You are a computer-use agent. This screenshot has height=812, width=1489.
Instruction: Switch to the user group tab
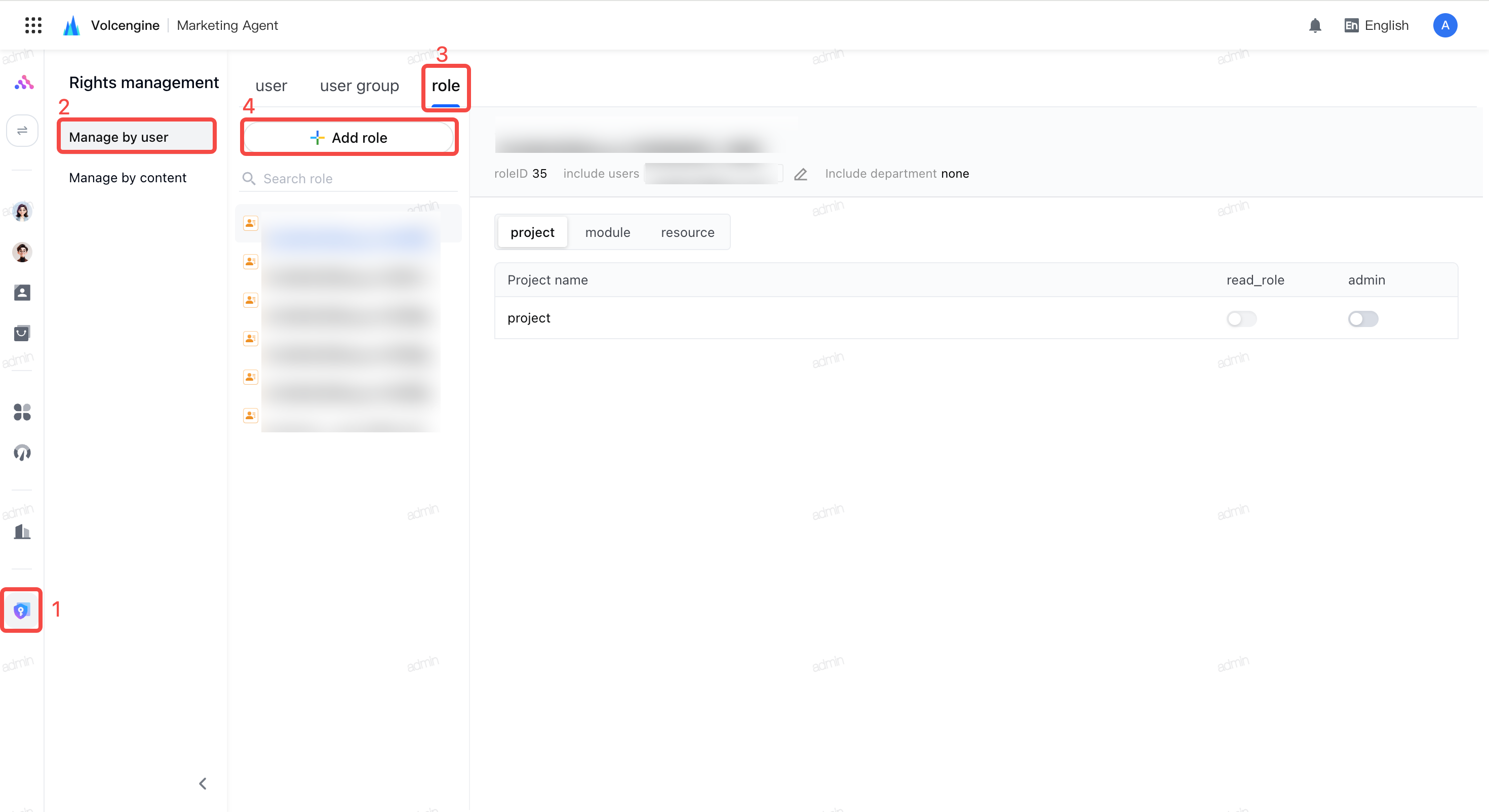[x=360, y=86]
